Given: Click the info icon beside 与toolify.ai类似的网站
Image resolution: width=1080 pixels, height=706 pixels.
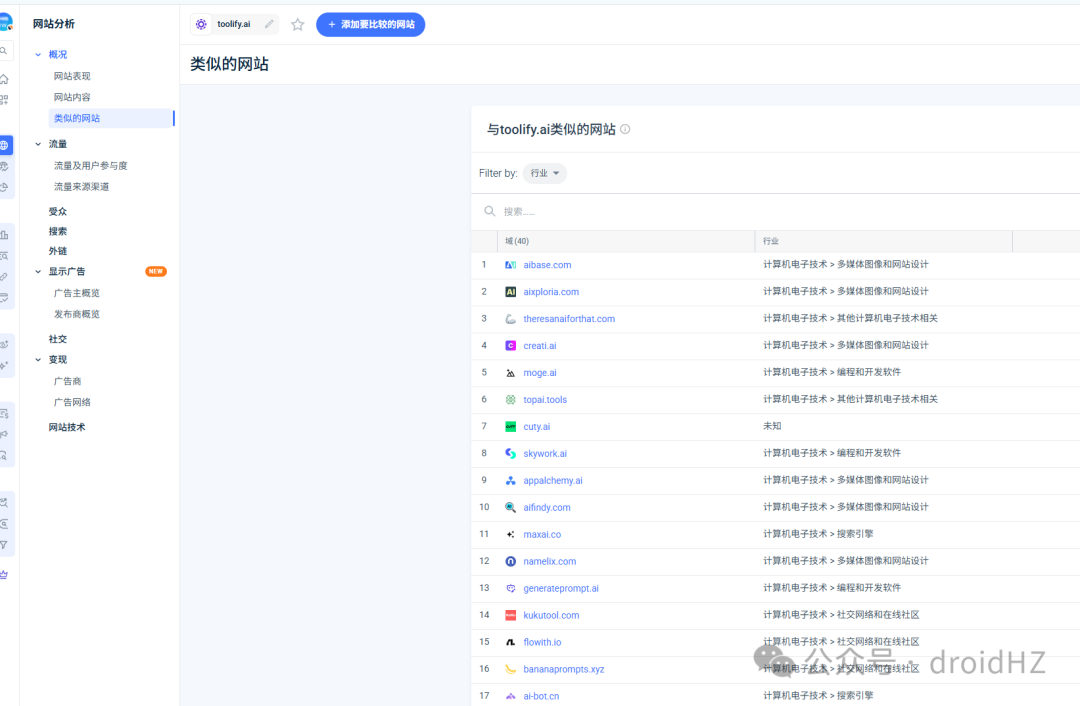Looking at the screenshot, I should click(625, 129).
